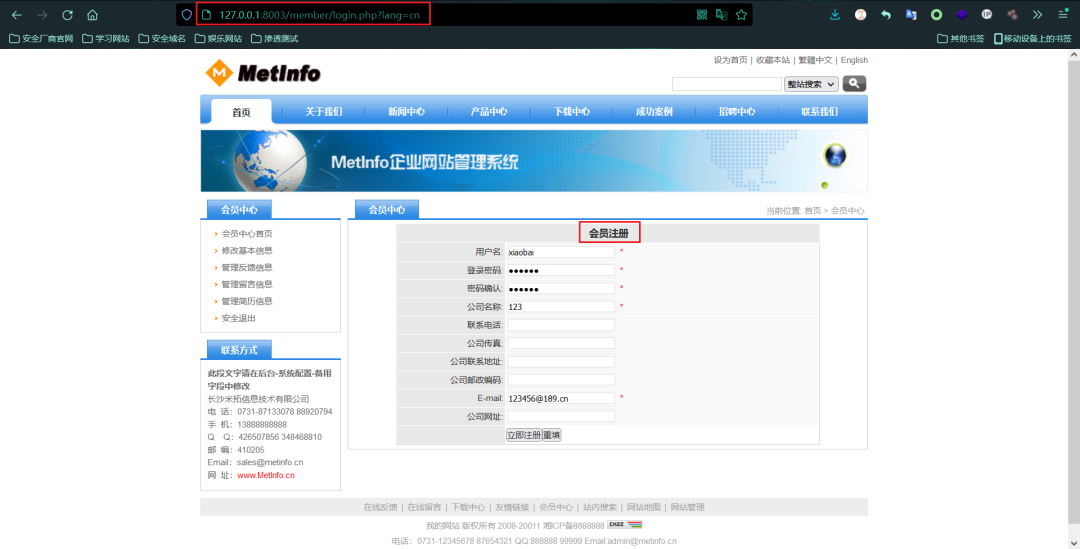Open the 移动设备上的书签 folder
1080x549 pixels.
pyautogui.click(x=1032, y=39)
